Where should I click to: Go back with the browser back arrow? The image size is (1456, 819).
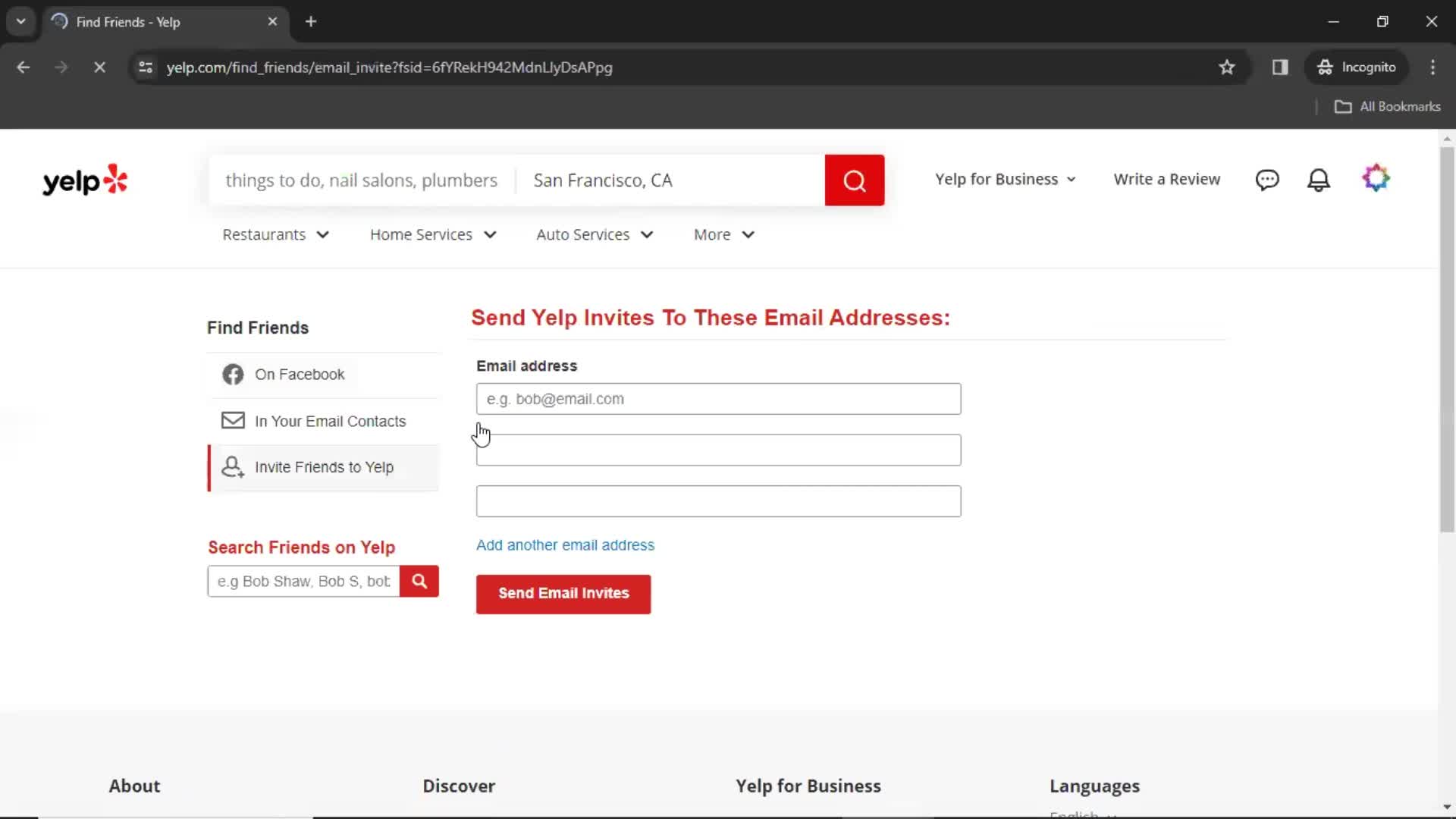24,67
